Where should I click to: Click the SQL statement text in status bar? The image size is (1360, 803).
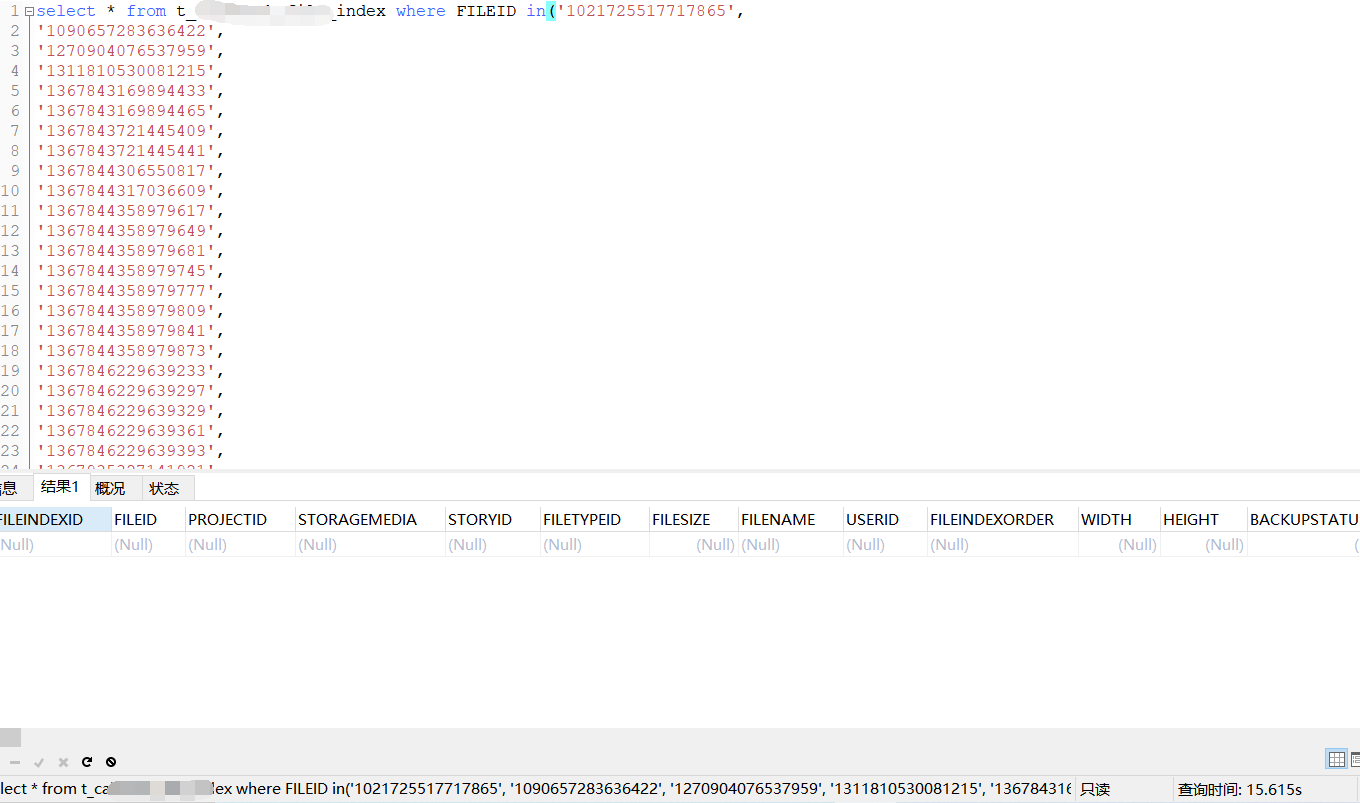click(x=536, y=789)
